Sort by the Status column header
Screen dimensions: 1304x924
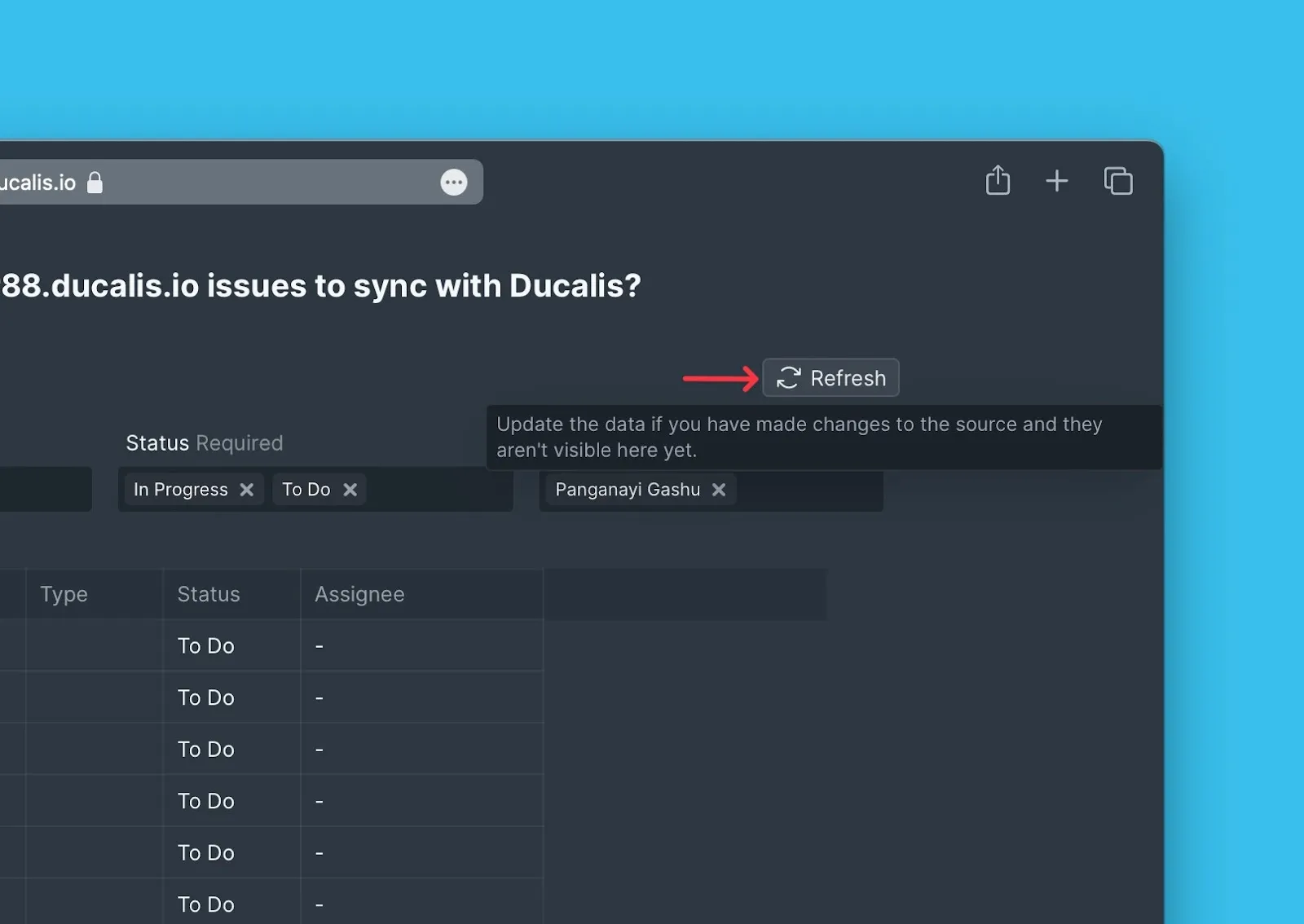point(209,594)
